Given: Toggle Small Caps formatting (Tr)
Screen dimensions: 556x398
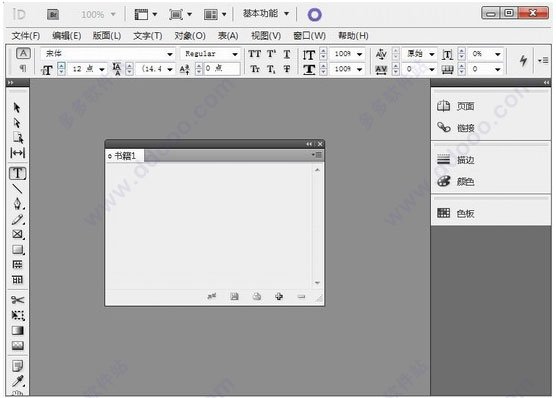Looking at the screenshot, I should click(255, 69).
